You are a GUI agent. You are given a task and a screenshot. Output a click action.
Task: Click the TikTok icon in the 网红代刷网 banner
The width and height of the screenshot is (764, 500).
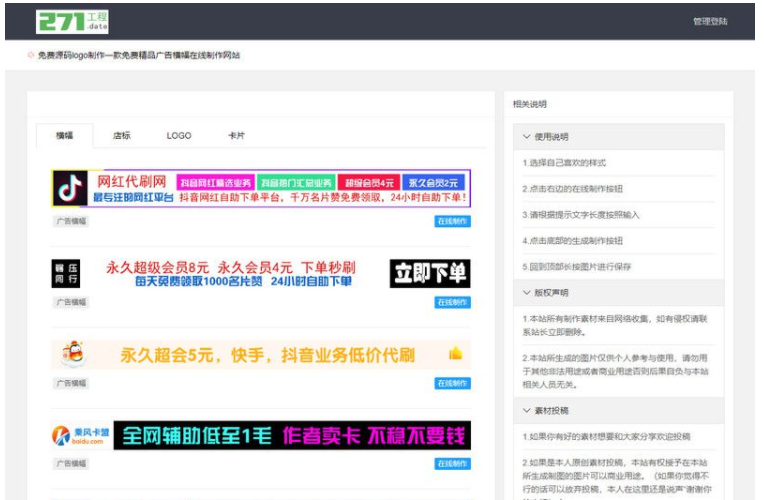click(70, 189)
